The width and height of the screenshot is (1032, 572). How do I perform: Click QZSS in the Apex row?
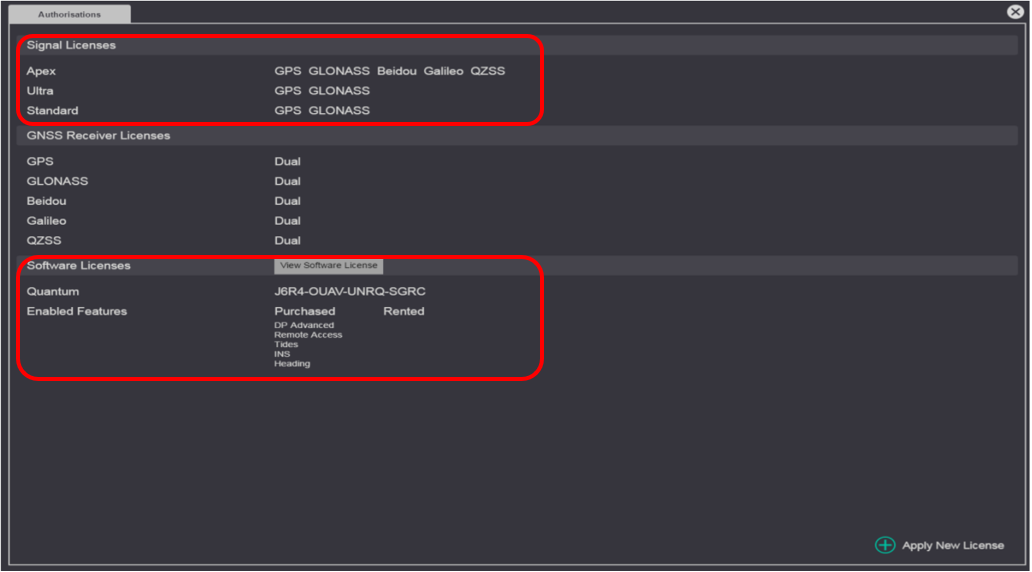click(487, 71)
